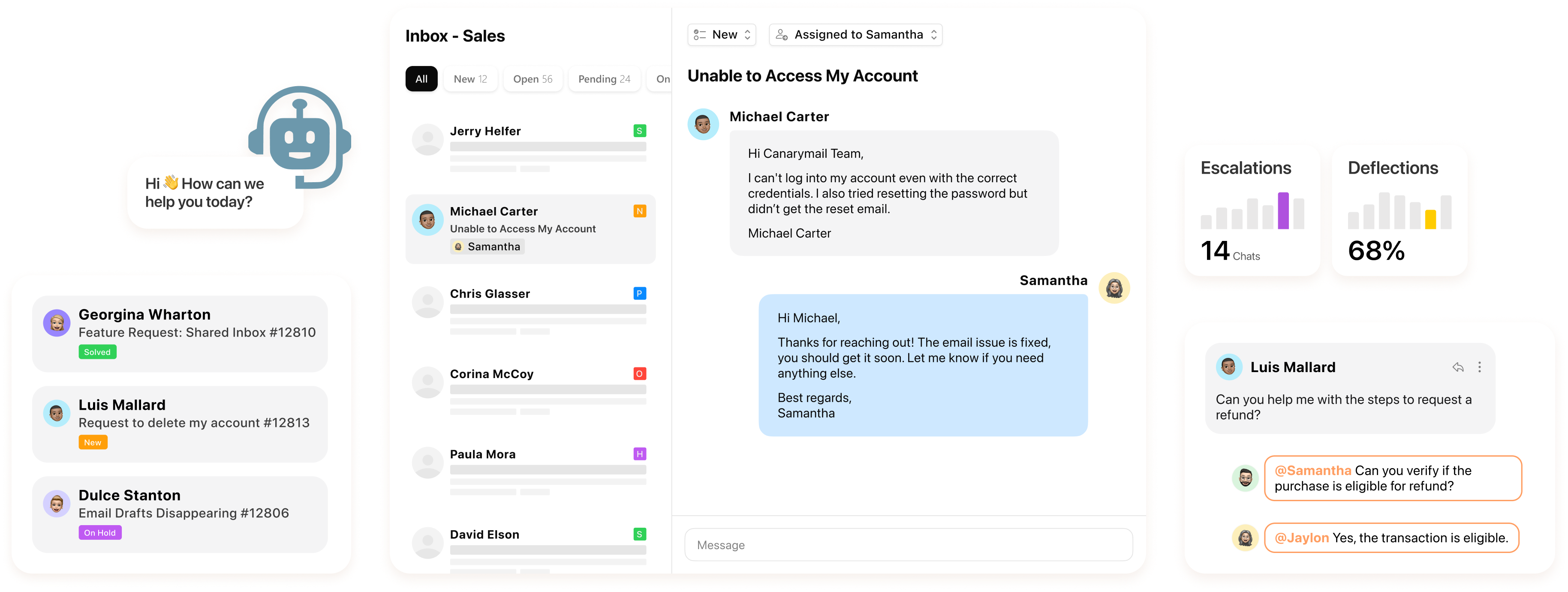Open the three-dot menu on Luis Mallard message
1568x592 pixels.
(1480, 367)
